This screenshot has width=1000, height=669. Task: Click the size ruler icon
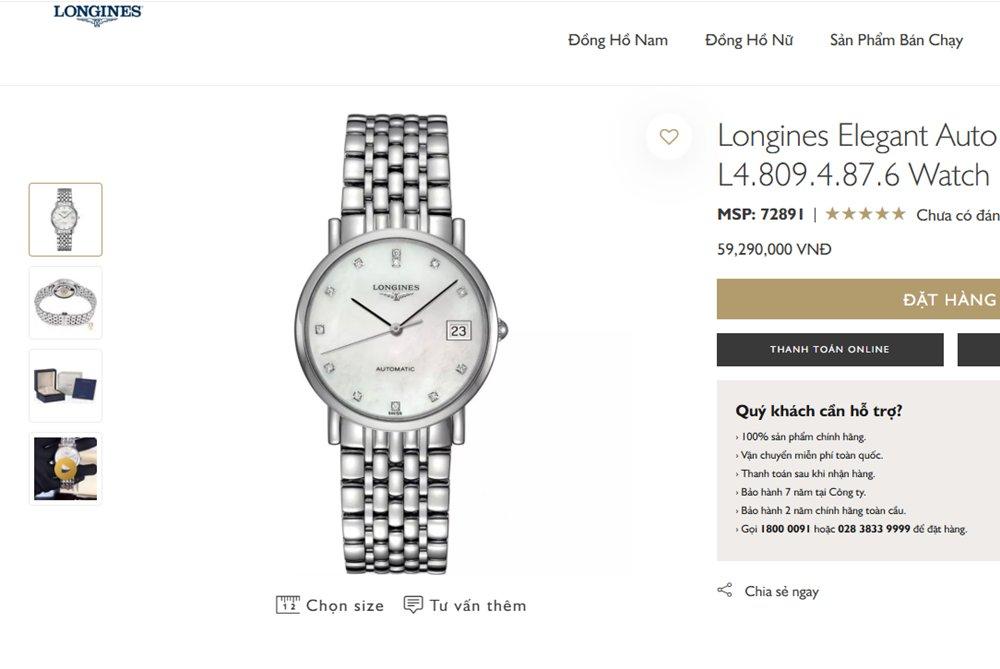287,605
